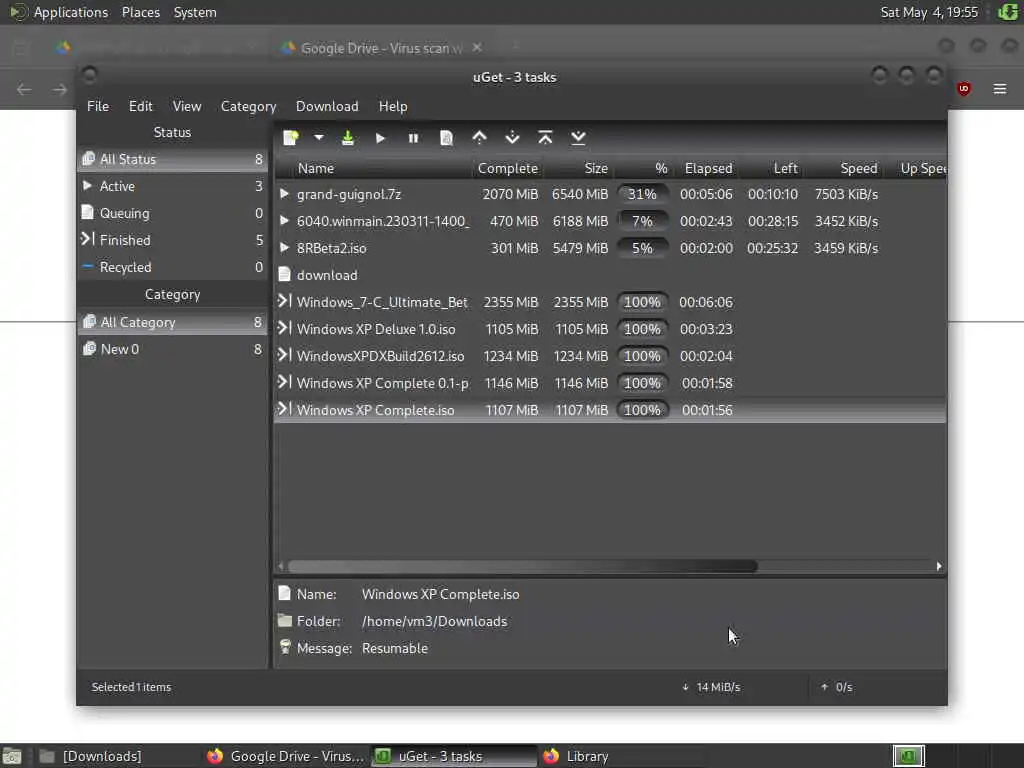
Task: Open the Download menu in uGet
Action: tap(327, 106)
